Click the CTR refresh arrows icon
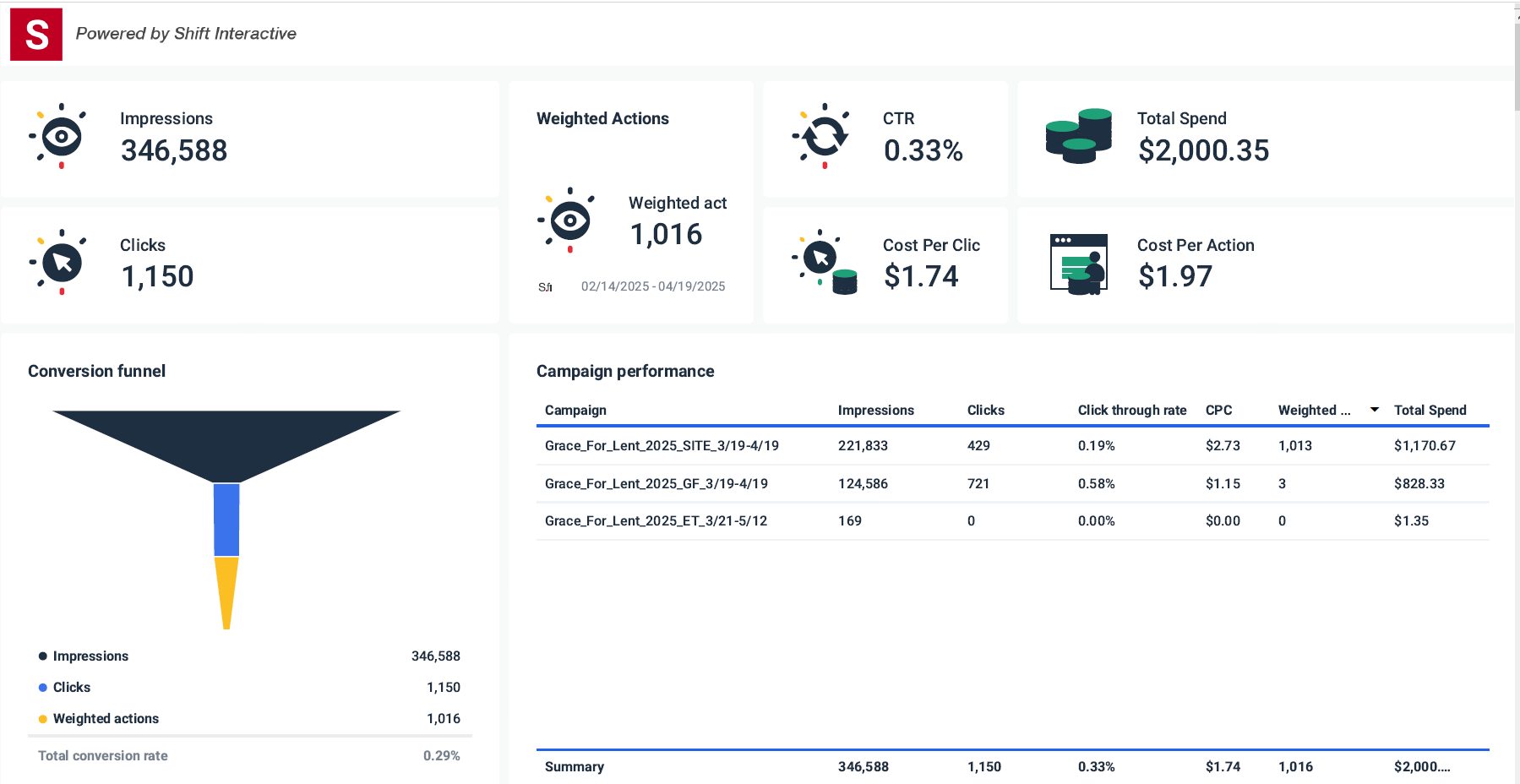This screenshot has height=784, width=1520. pyautogui.click(x=824, y=136)
